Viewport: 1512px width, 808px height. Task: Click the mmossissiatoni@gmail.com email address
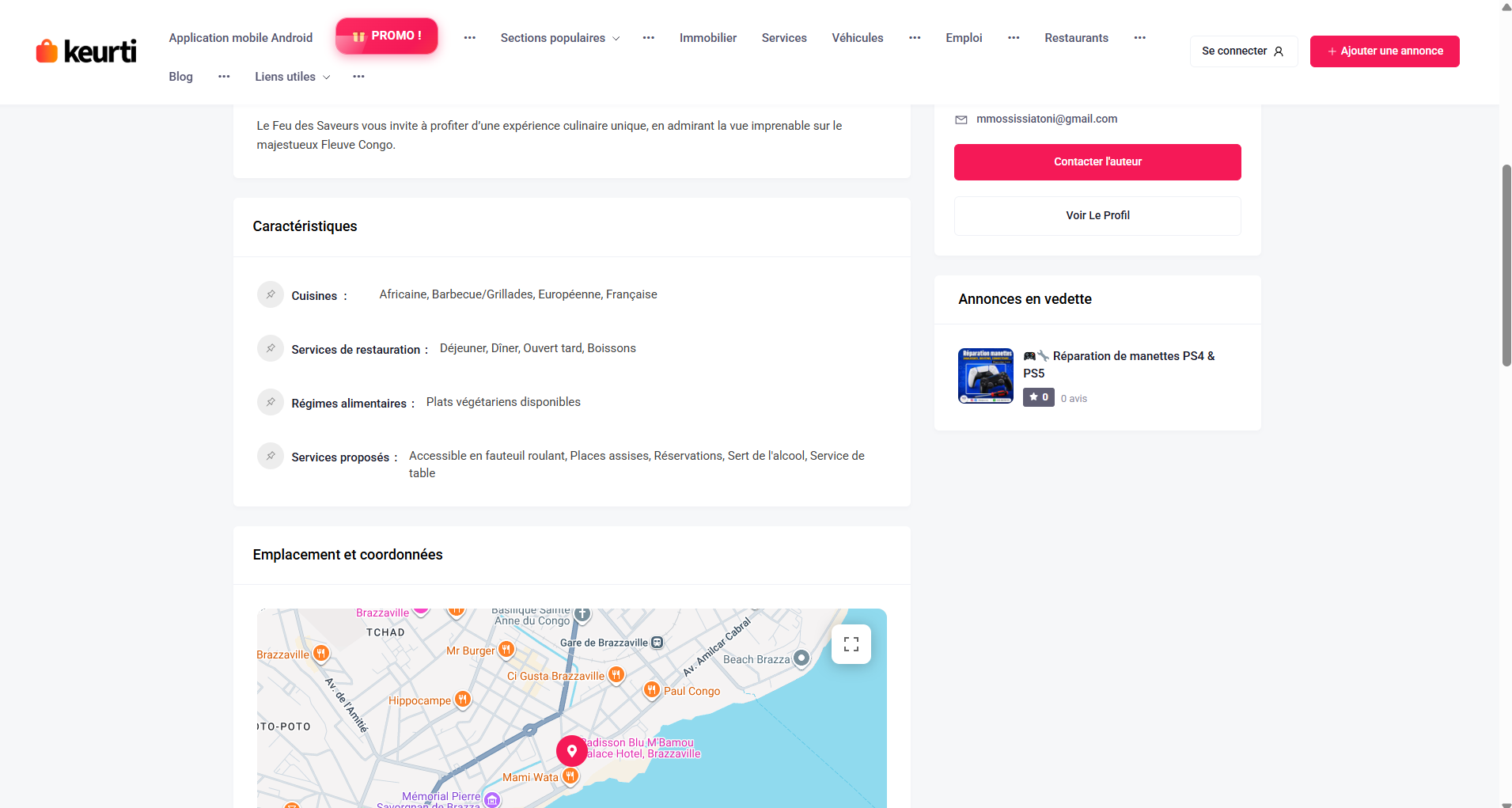click(1047, 119)
